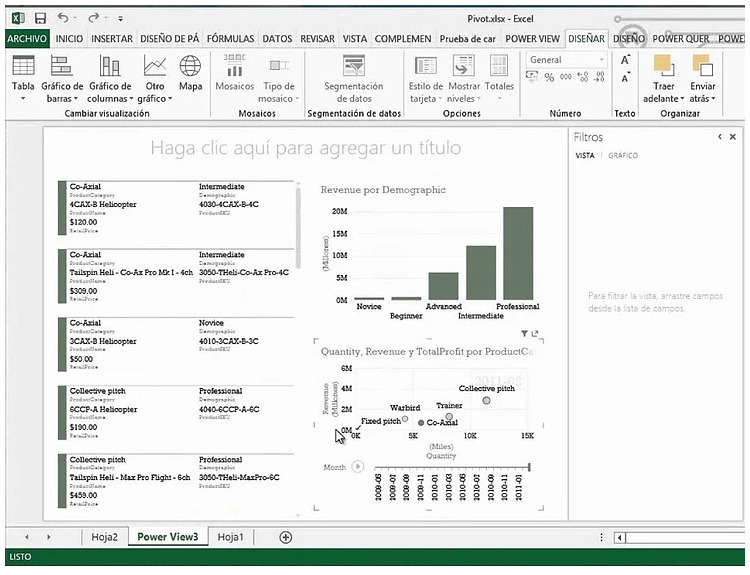Open the ARCHIVO tab
This screenshot has height=575, width=750.
pos(27,39)
